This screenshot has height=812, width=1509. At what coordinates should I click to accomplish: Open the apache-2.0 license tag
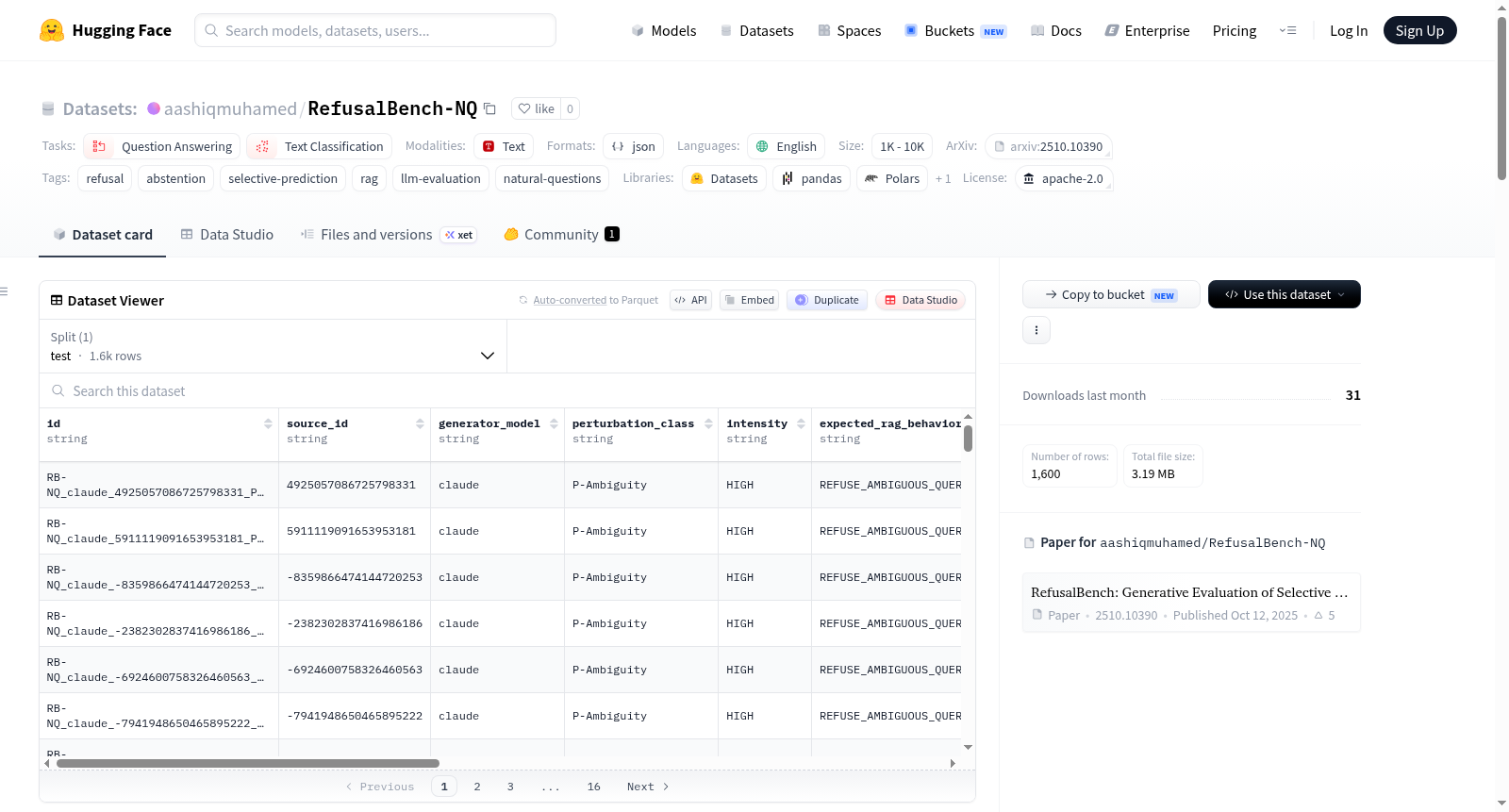pos(1064,178)
